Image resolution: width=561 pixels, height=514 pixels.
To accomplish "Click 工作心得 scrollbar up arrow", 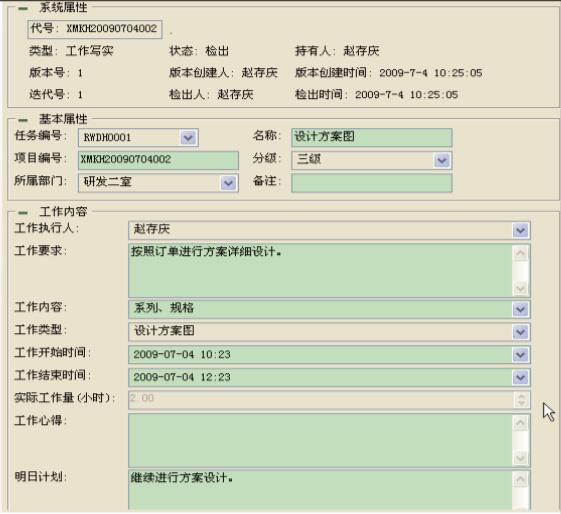I will coord(521,423).
